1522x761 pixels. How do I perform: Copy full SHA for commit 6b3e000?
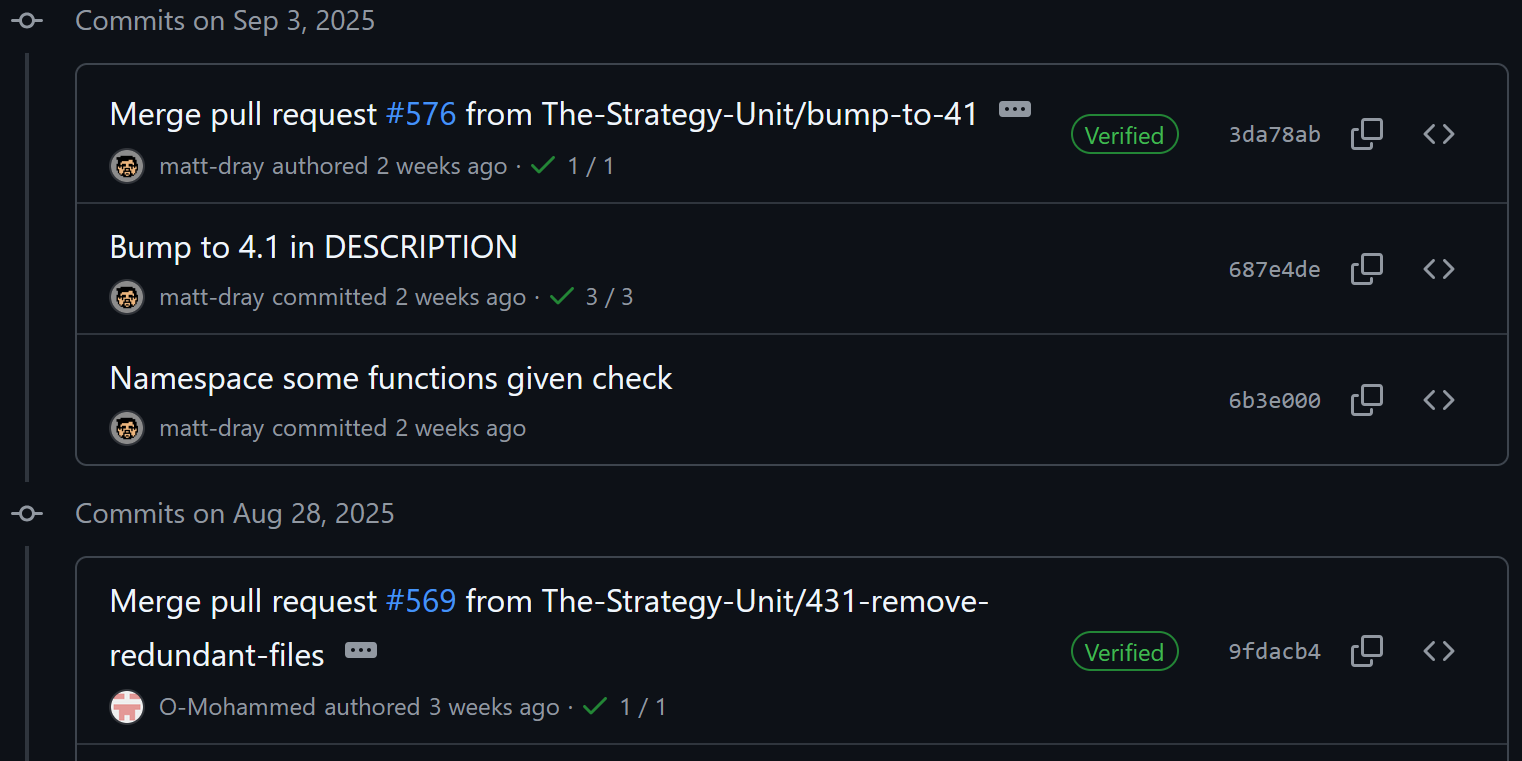pyautogui.click(x=1366, y=400)
